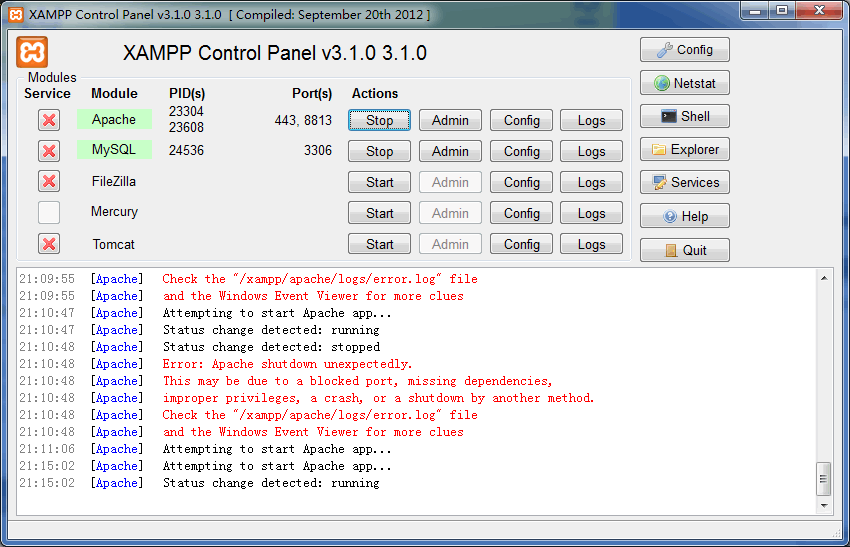
Task: Open Help with the question mark button
Action: click(685, 216)
